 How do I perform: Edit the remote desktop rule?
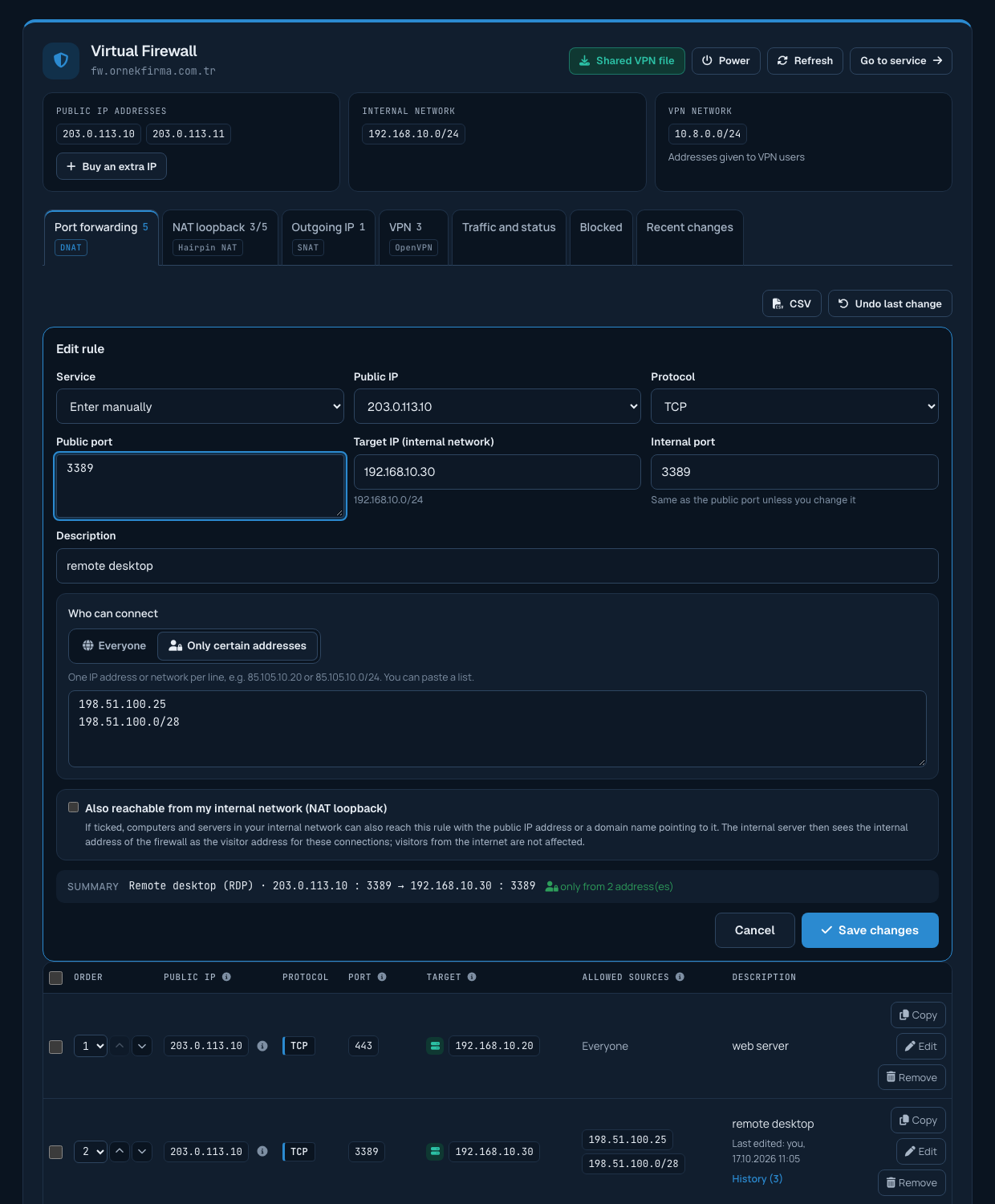click(921, 1151)
